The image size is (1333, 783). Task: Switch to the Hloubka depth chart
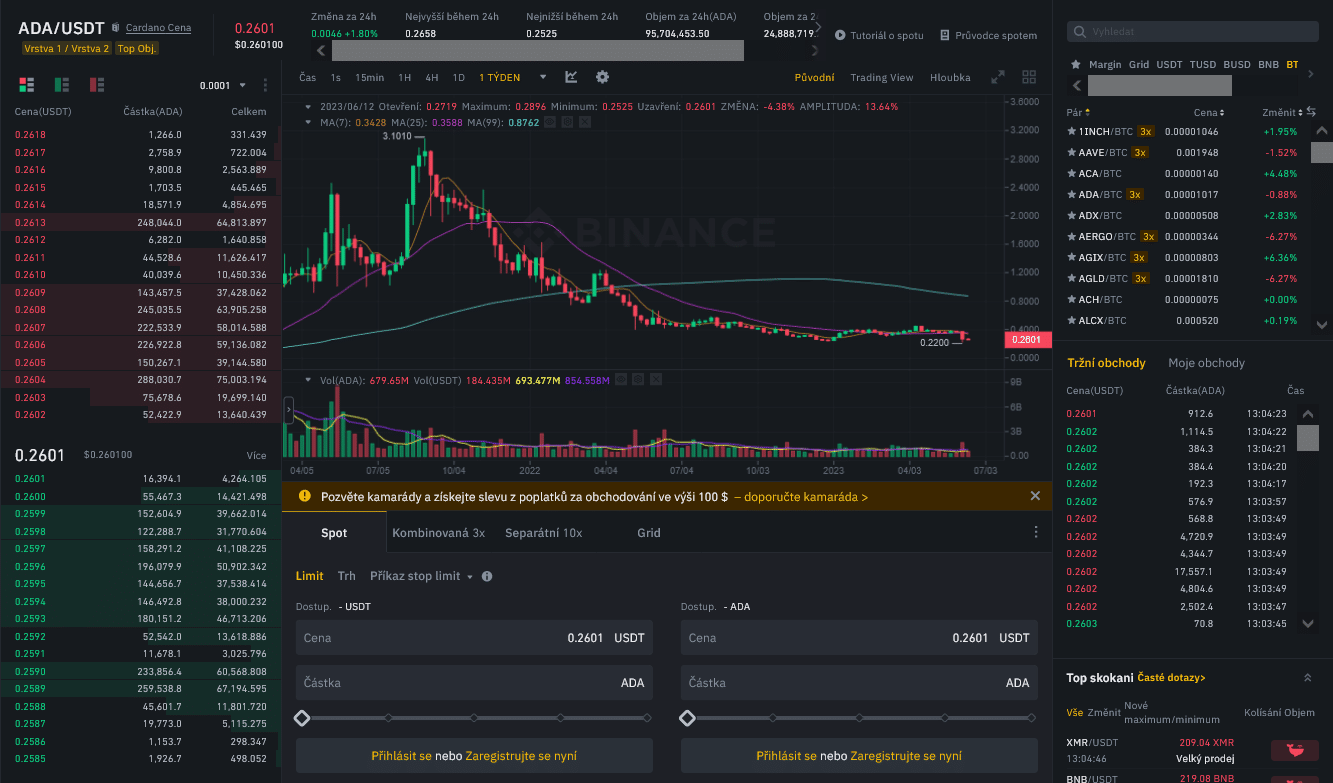click(x=950, y=77)
